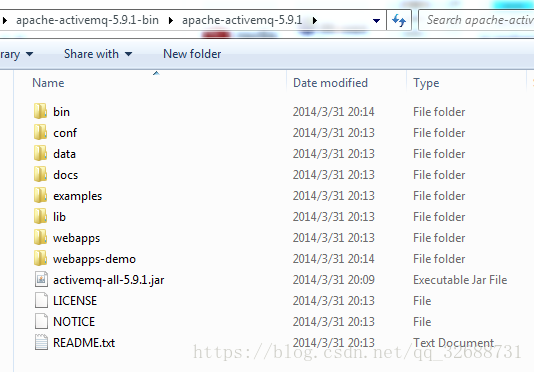Select the file name "LICENSE"
This screenshot has height=372, width=534.
(x=75, y=301)
